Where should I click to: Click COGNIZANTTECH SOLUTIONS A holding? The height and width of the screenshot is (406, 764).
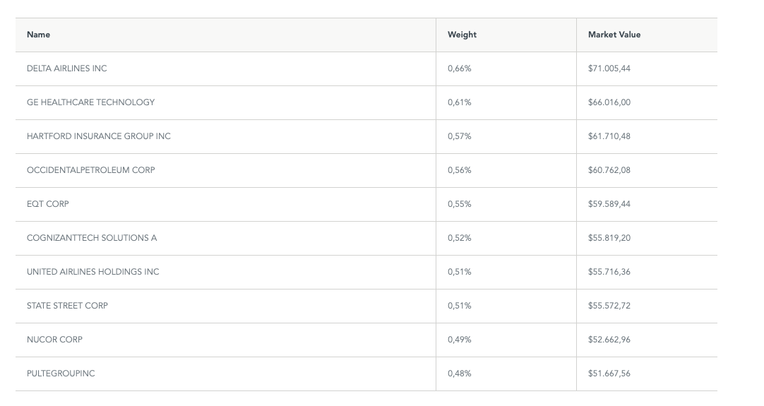[x=92, y=238]
